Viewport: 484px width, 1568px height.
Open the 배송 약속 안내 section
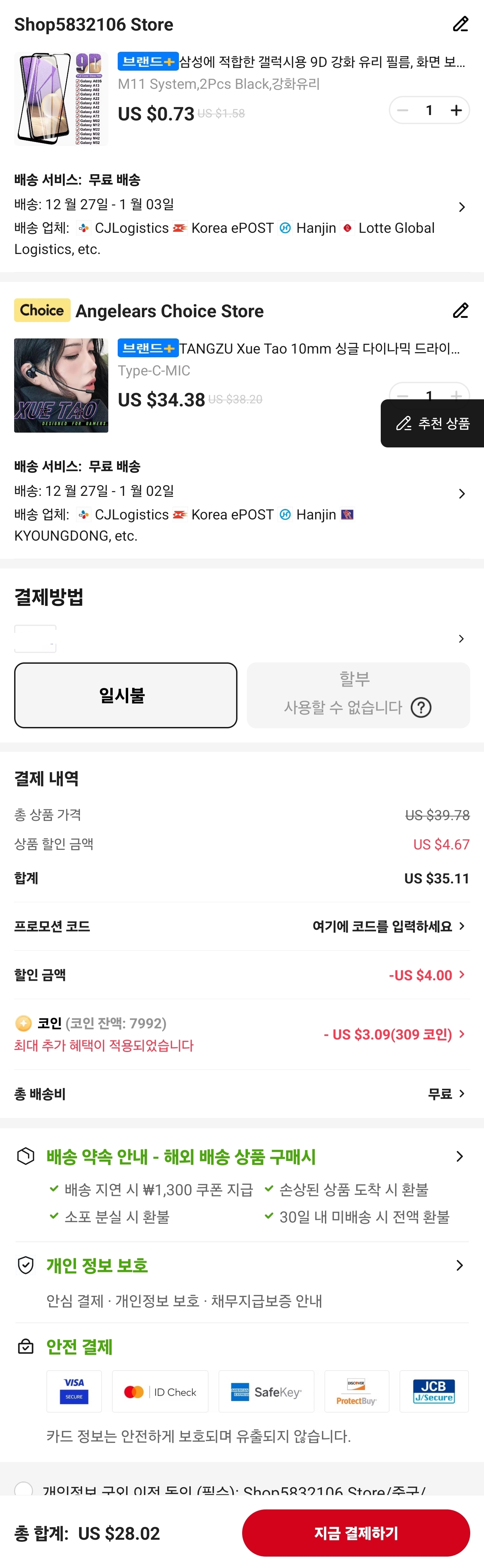point(460,1156)
